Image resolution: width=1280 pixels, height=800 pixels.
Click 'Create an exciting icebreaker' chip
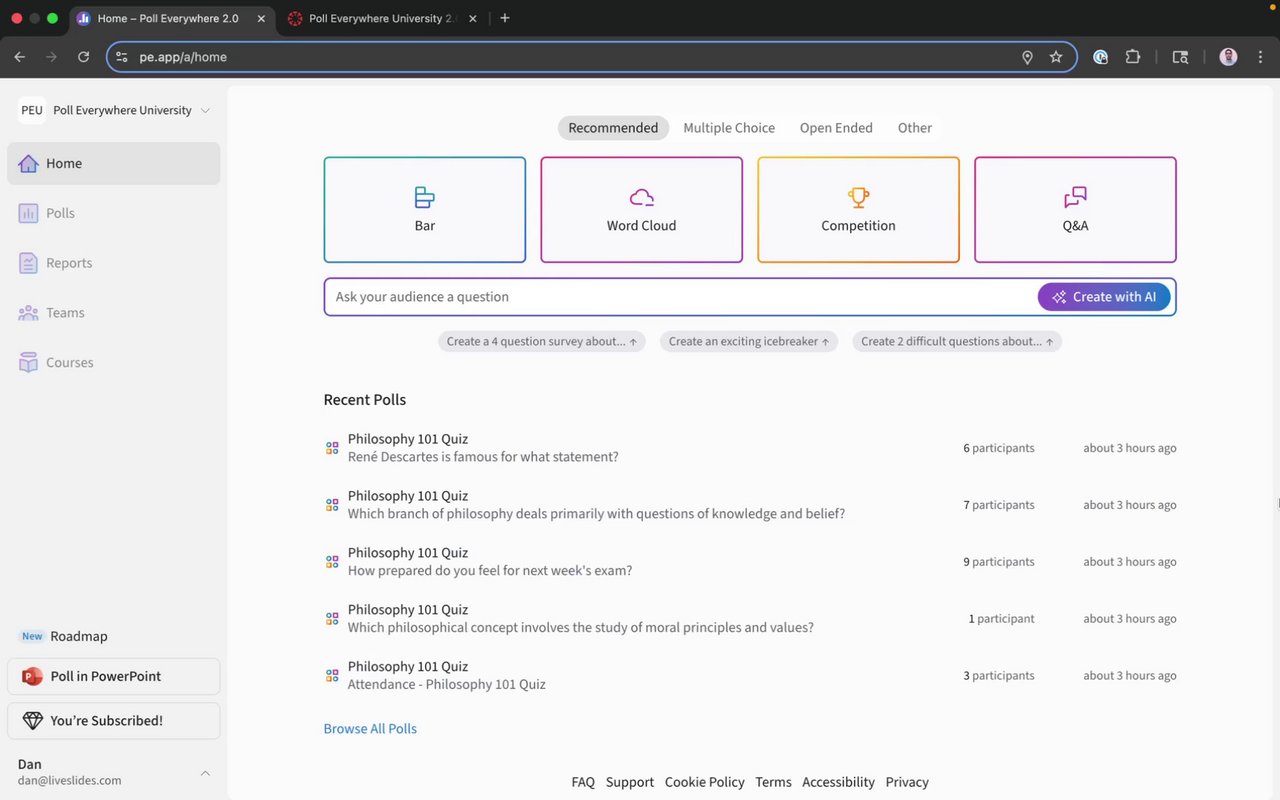[x=749, y=341]
